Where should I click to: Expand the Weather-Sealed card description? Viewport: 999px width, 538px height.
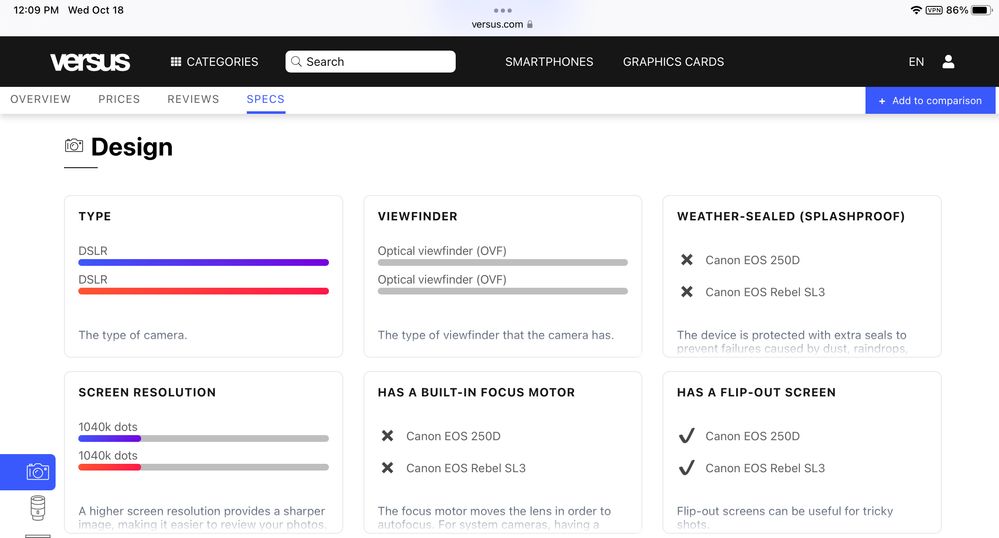(791, 342)
